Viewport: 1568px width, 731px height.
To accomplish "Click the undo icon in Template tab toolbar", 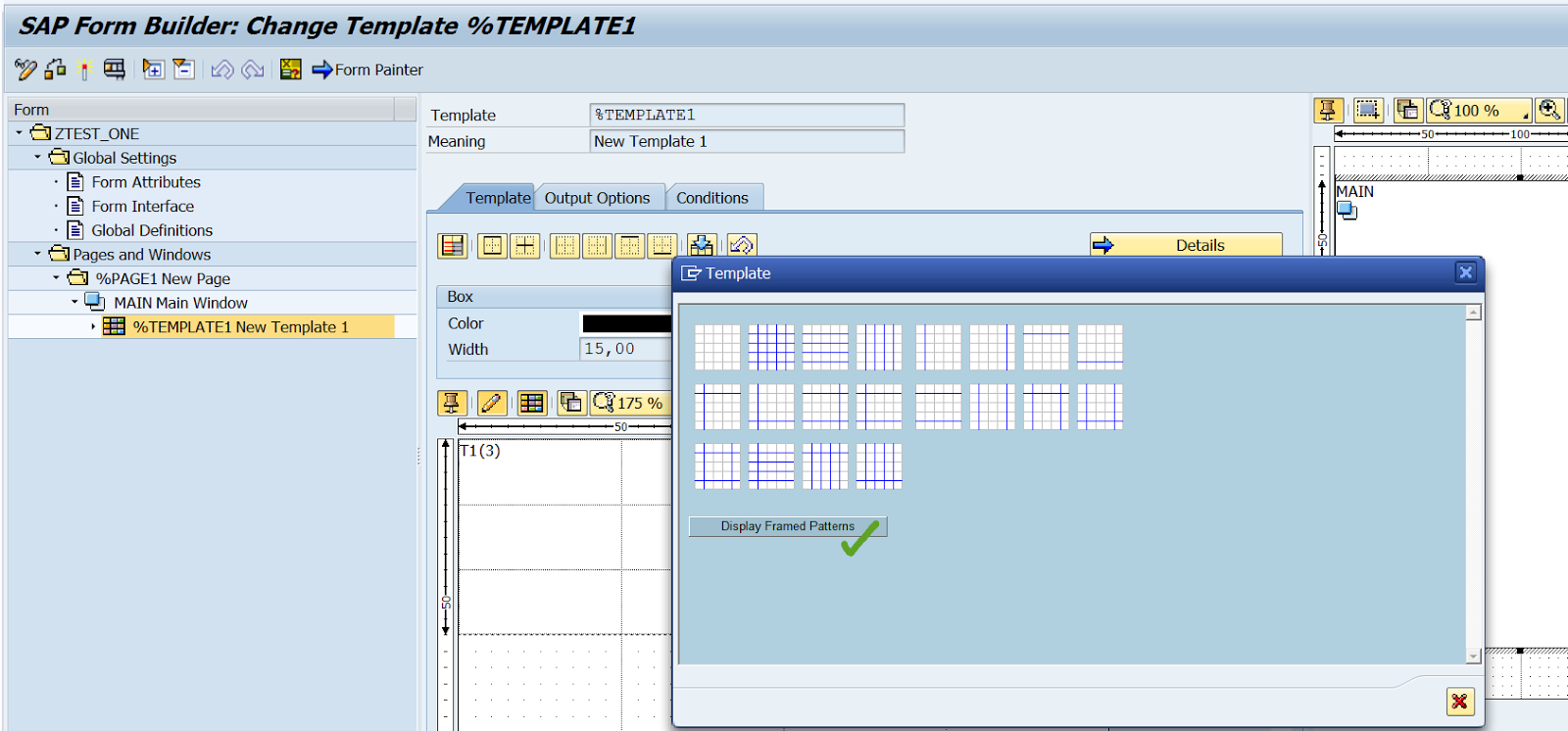I will click(742, 245).
